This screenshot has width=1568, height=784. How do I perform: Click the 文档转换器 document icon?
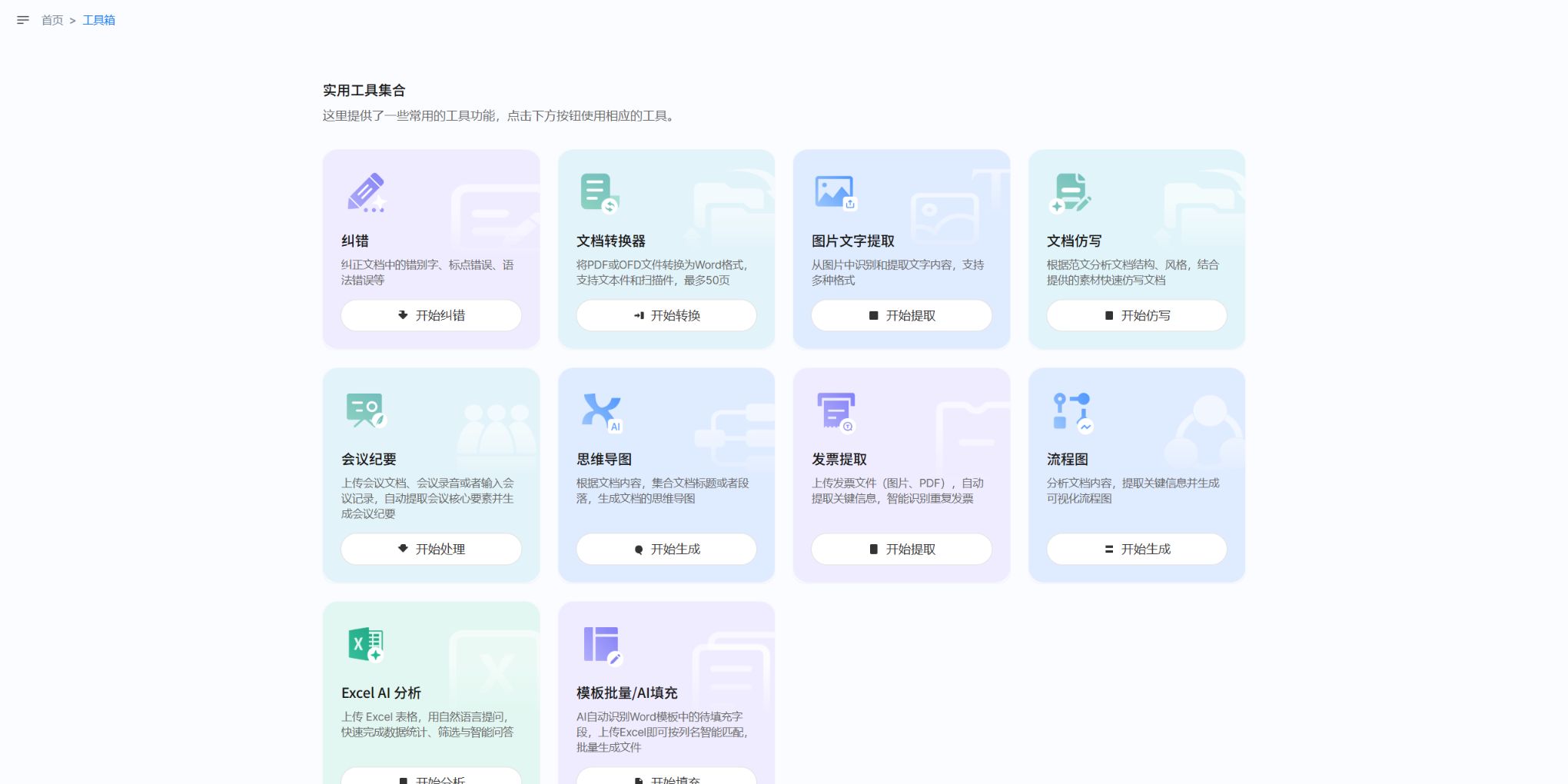[x=600, y=193]
